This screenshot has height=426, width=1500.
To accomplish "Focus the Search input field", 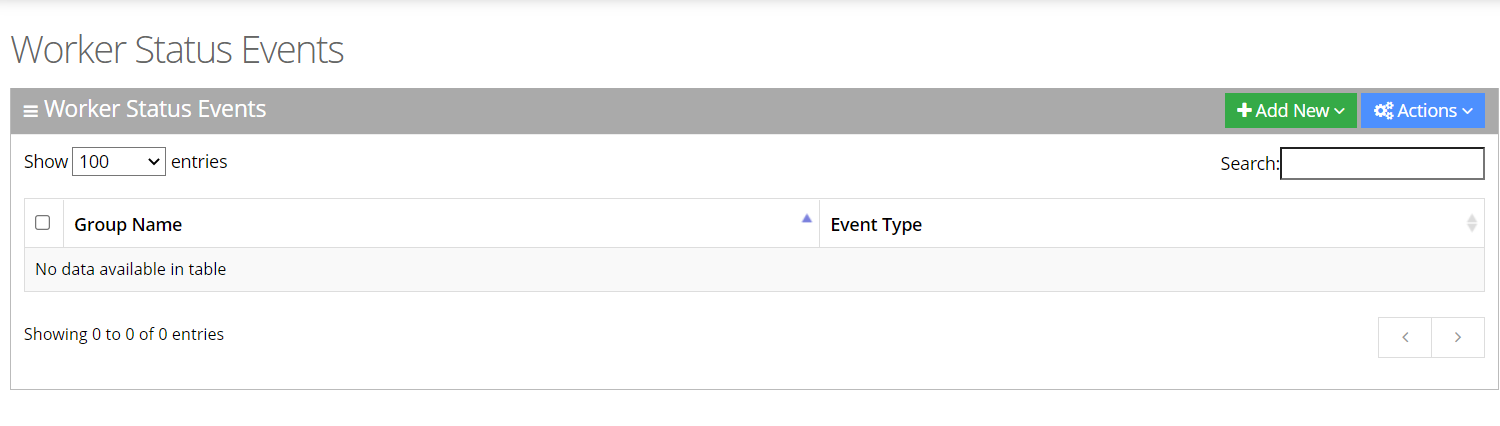I will coord(1382,163).
